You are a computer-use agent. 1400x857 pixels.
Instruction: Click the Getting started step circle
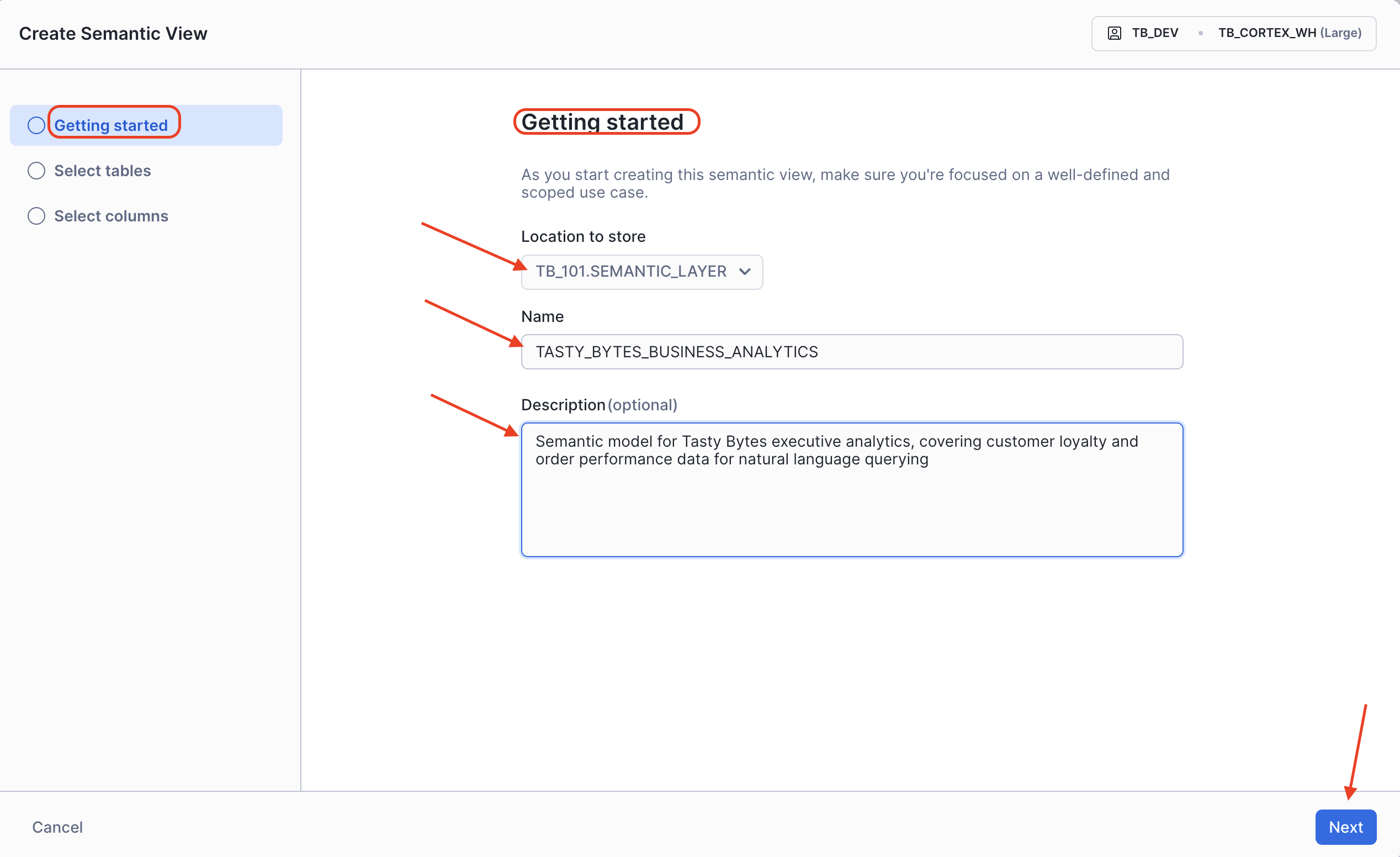pyautogui.click(x=36, y=125)
